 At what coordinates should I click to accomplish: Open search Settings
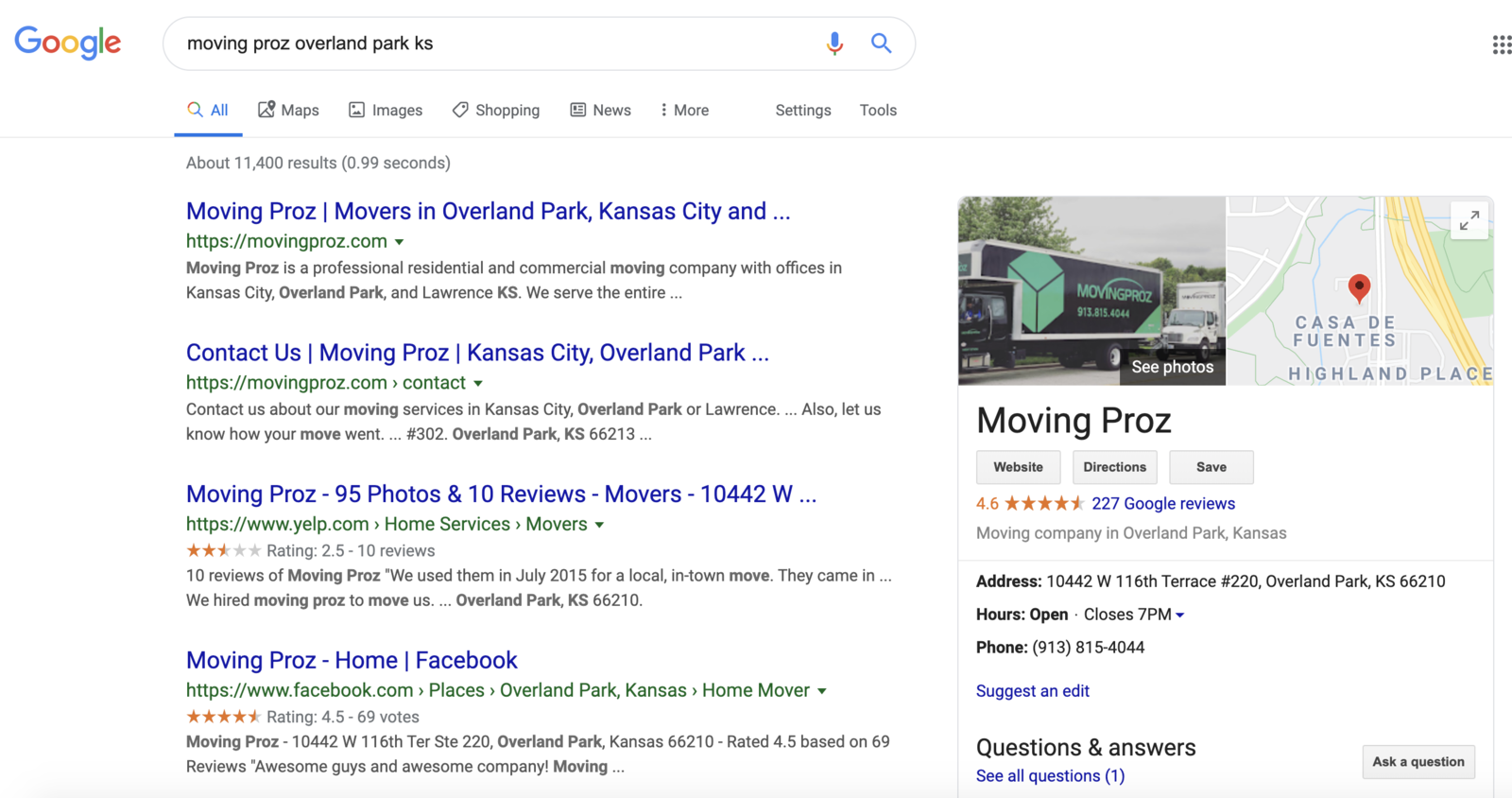tap(803, 111)
